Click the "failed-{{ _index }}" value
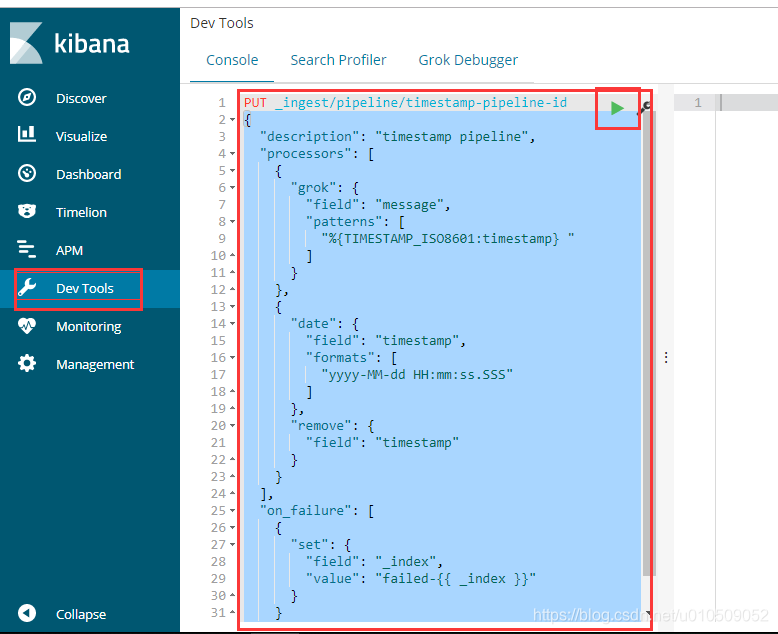The image size is (778, 634). click(455, 578)
